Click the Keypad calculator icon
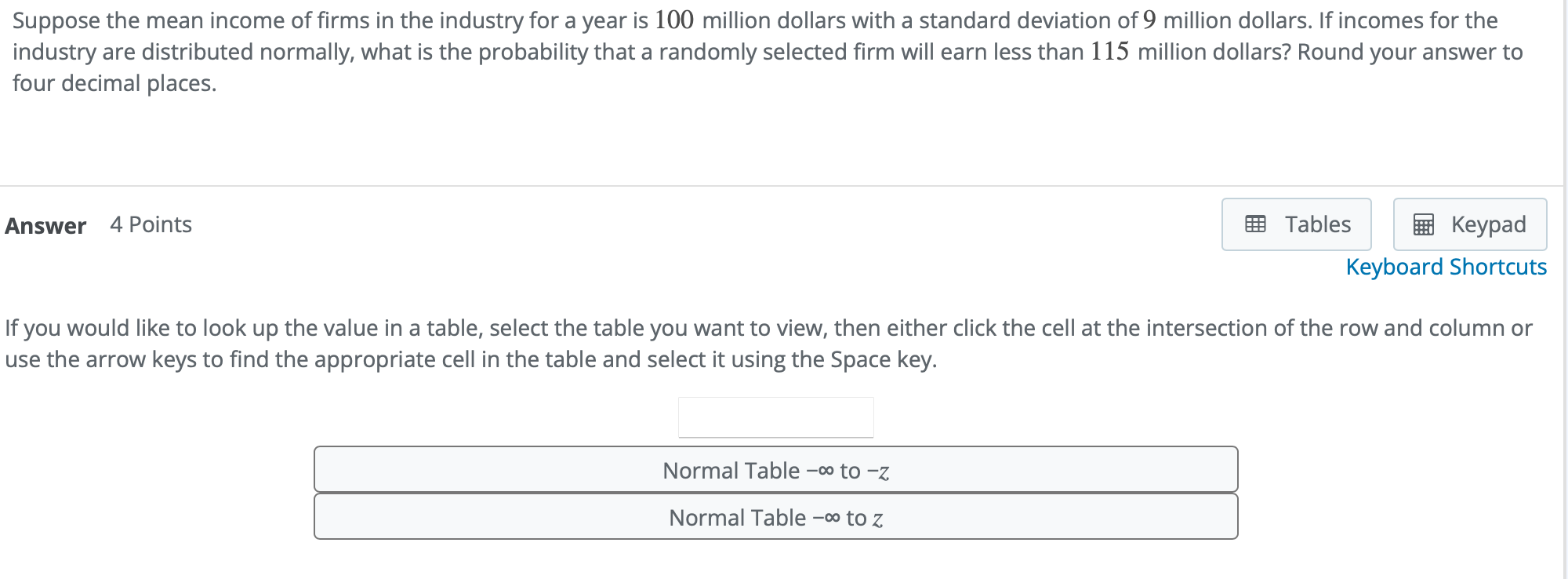The image size is (1568, 579). pos(1423,225)
